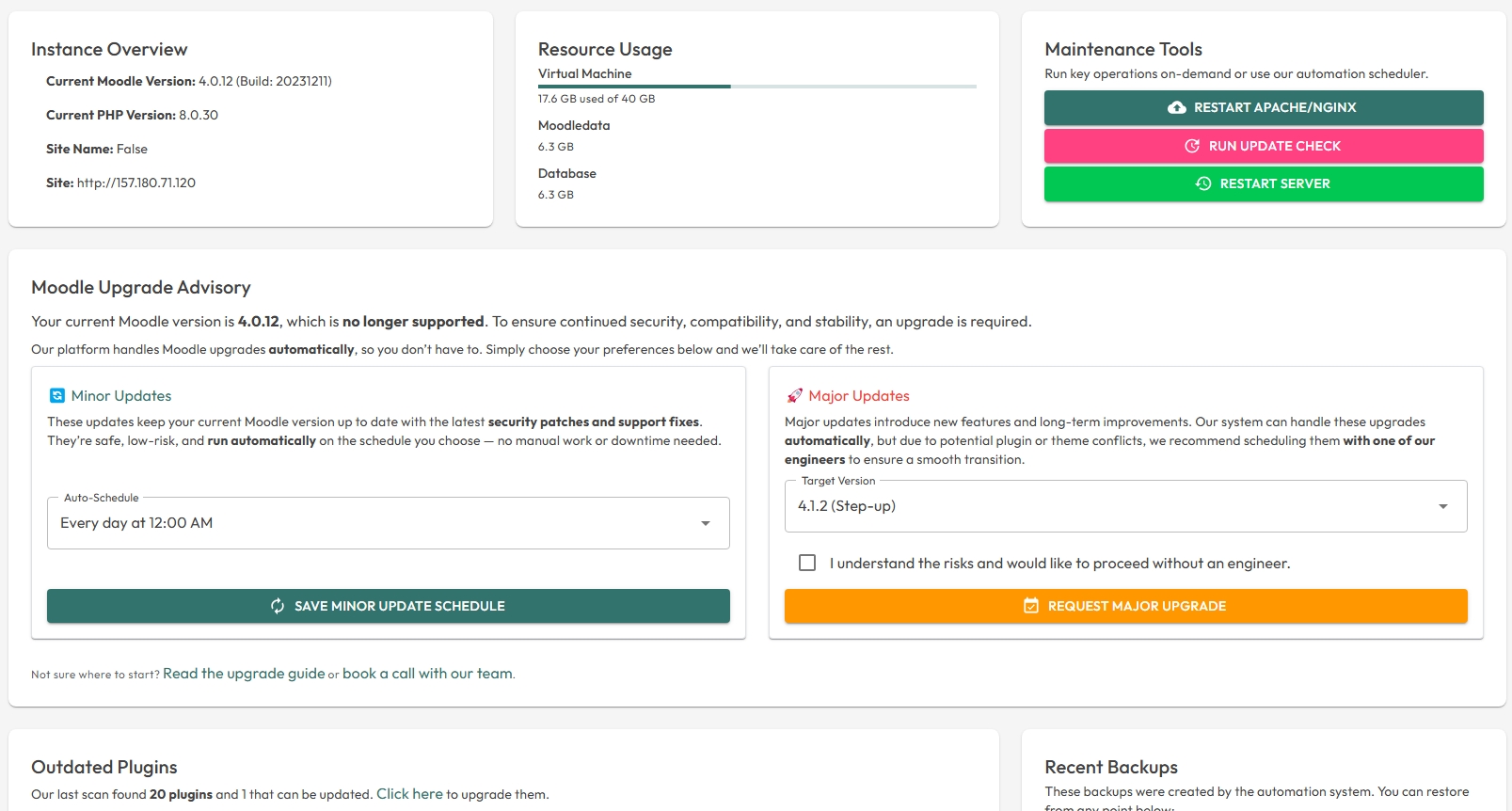The height and width of the screenshot is (811, 1512).
Task: Click the 'Major Updates' section title
Action: (859, 396)
